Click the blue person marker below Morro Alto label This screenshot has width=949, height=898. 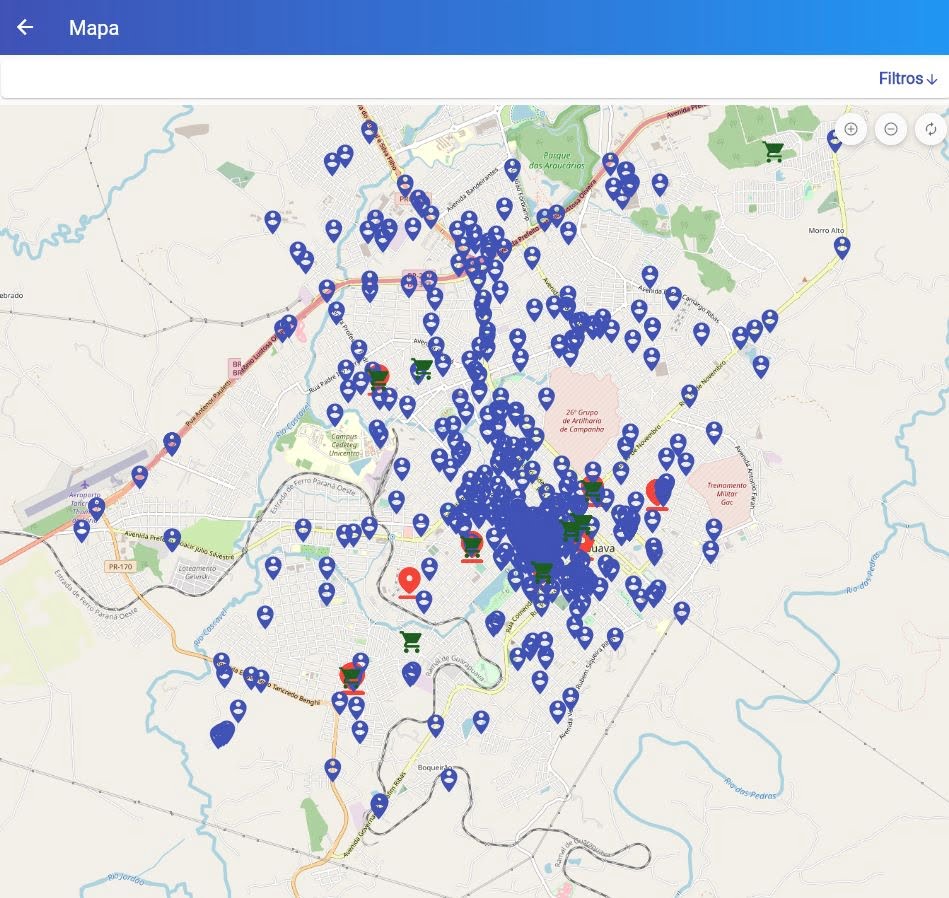(842, 247)
